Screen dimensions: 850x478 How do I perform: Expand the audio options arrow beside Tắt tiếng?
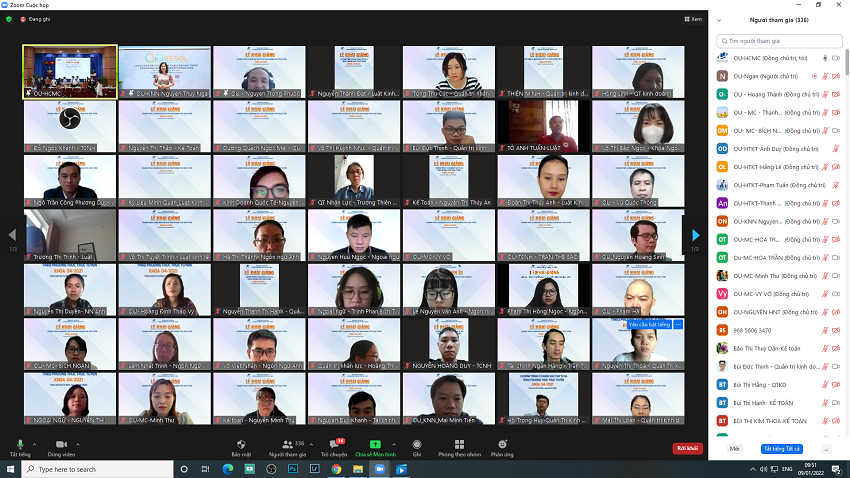(x=34, y=442)
